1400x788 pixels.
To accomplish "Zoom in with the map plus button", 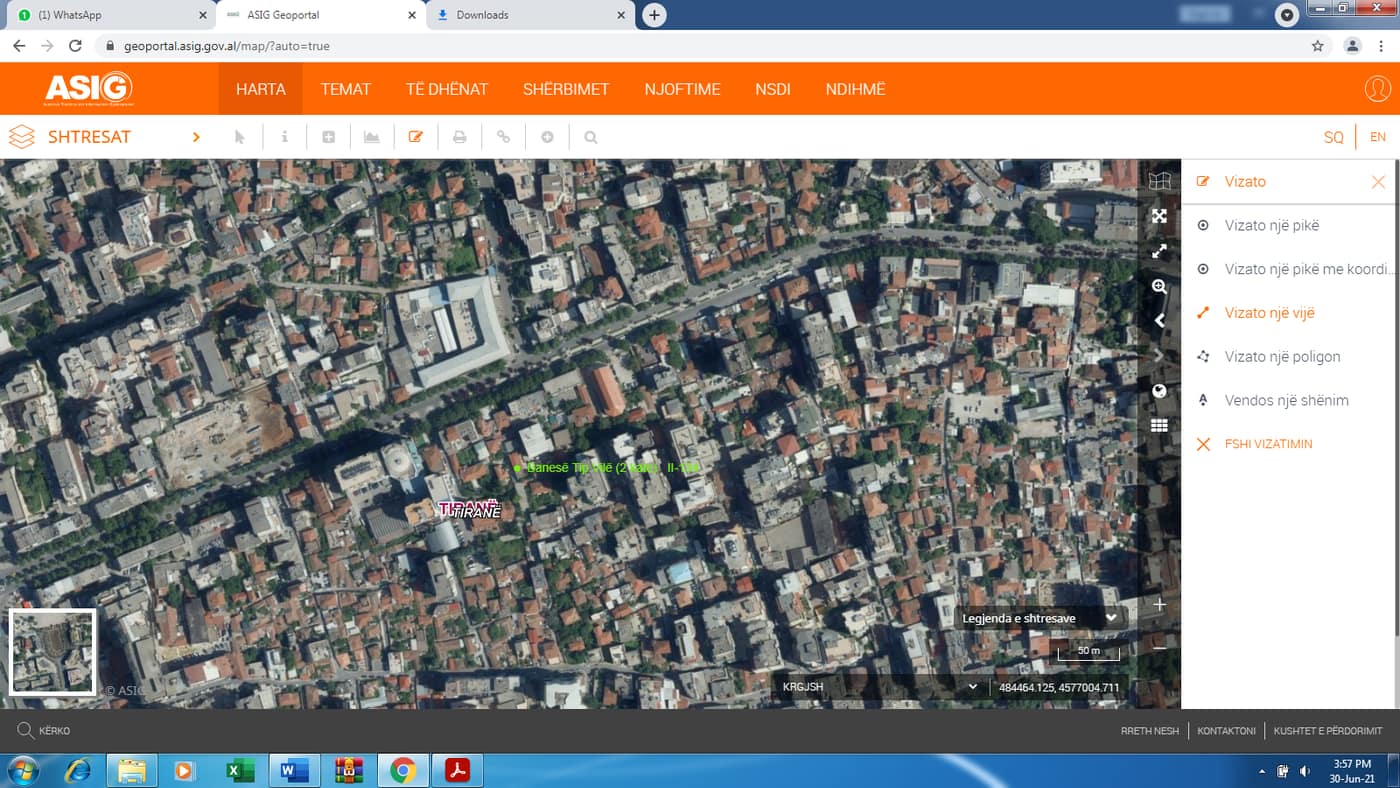I will point(1160,605).
